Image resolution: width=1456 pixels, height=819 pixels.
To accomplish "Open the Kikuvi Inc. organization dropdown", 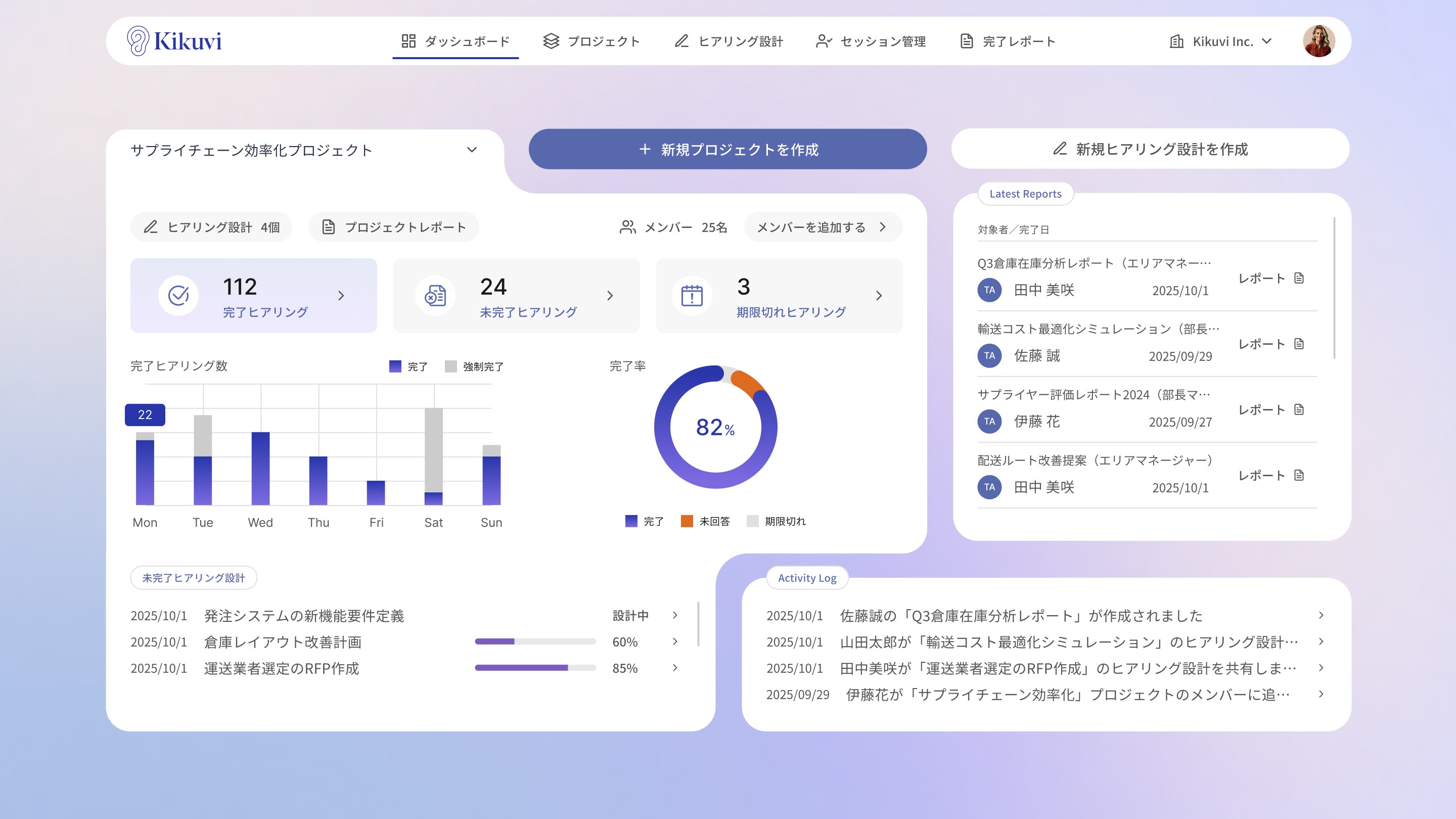I will (1222, 41).
